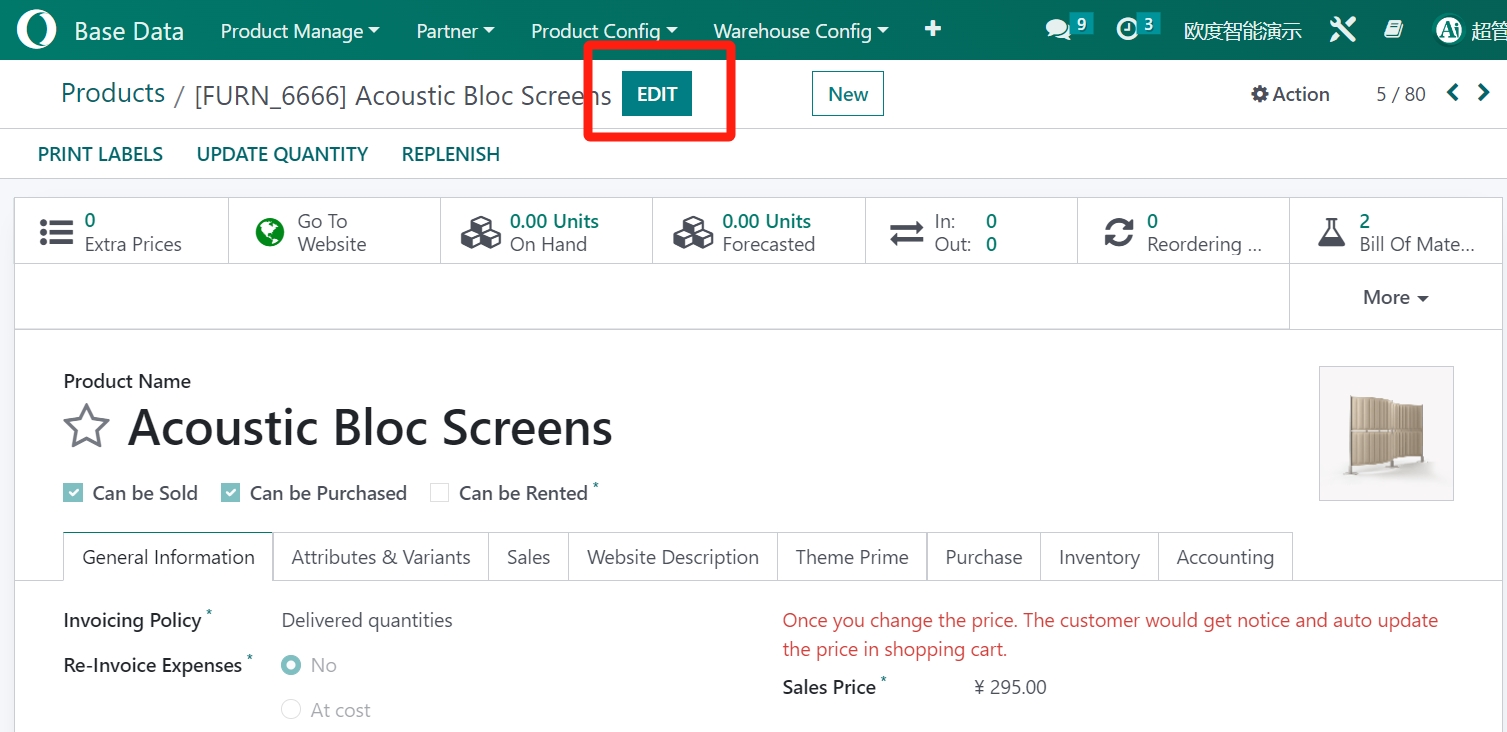The height and width of the screenshot is (732, 1507).
Task: Open the Inventory tab
Action: [1099, 557]
